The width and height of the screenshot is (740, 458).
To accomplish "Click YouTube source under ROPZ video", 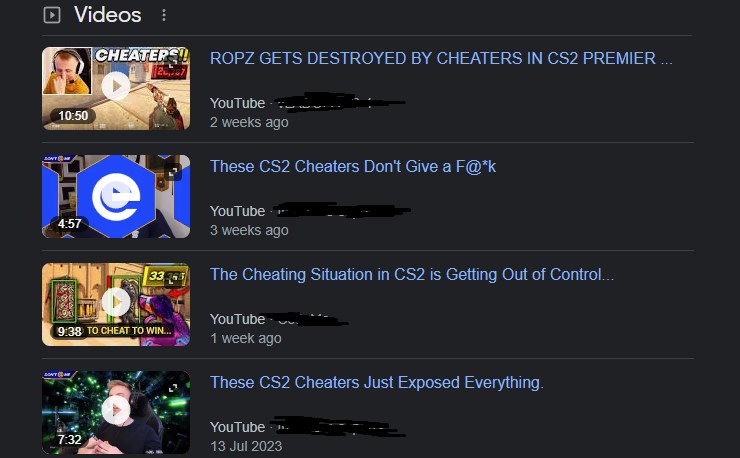I will pos(237,103).
